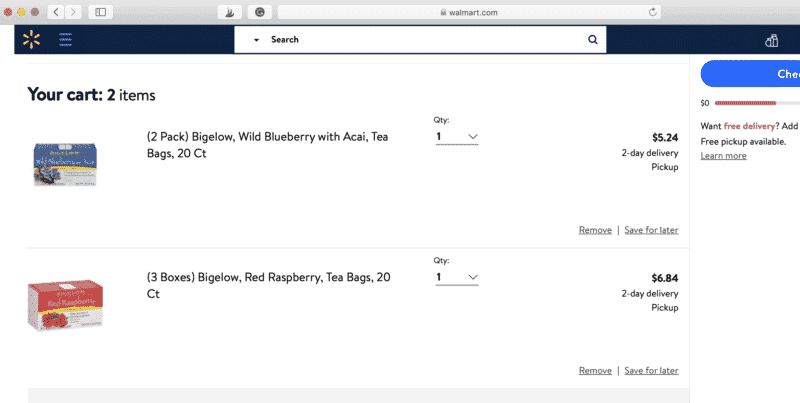800x403 pixels.
Task: Expand Qty dropdown for Red Raspberry tea
Action: pos(457,278)
